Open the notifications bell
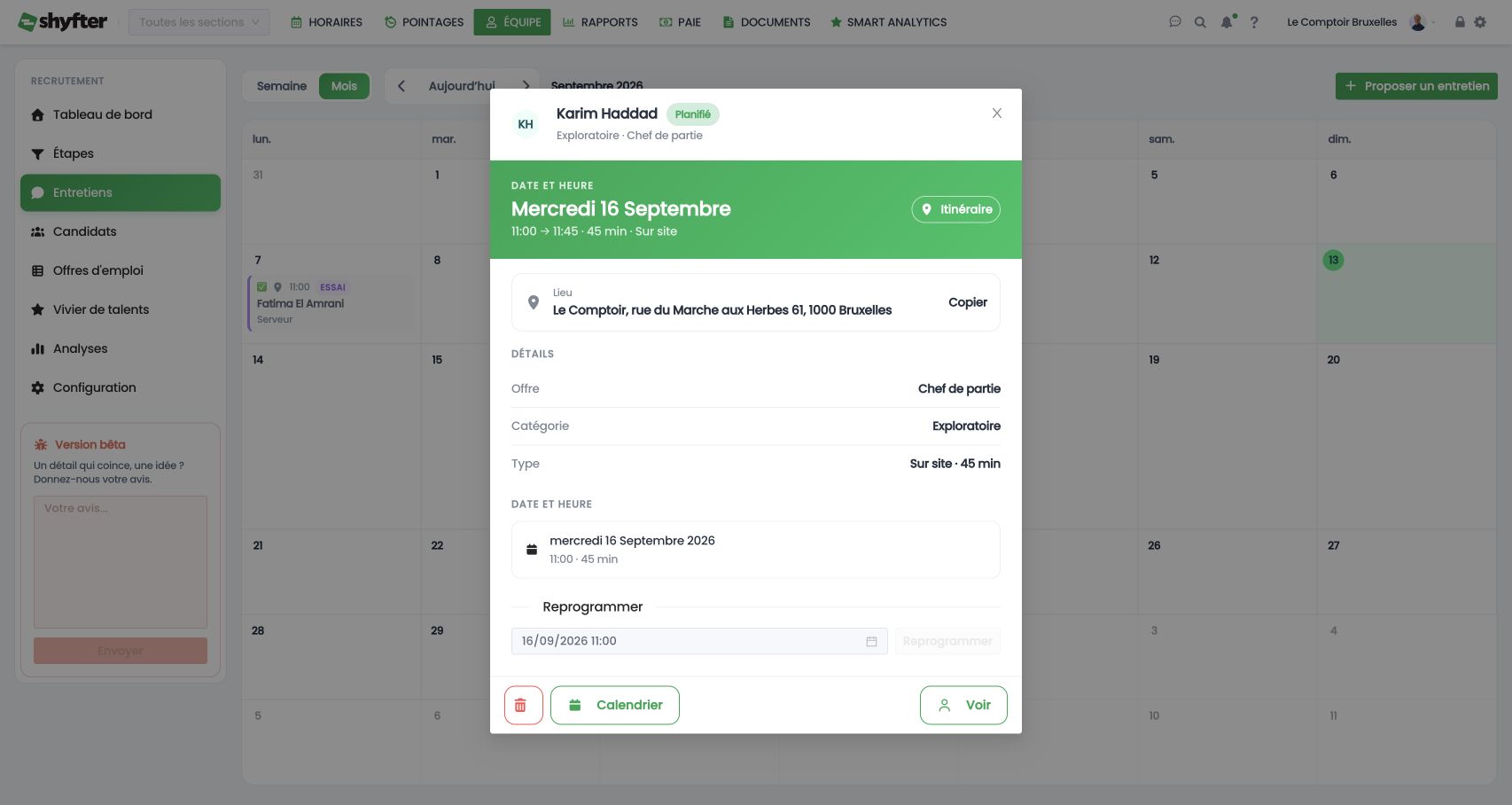 pos(1227,22)
